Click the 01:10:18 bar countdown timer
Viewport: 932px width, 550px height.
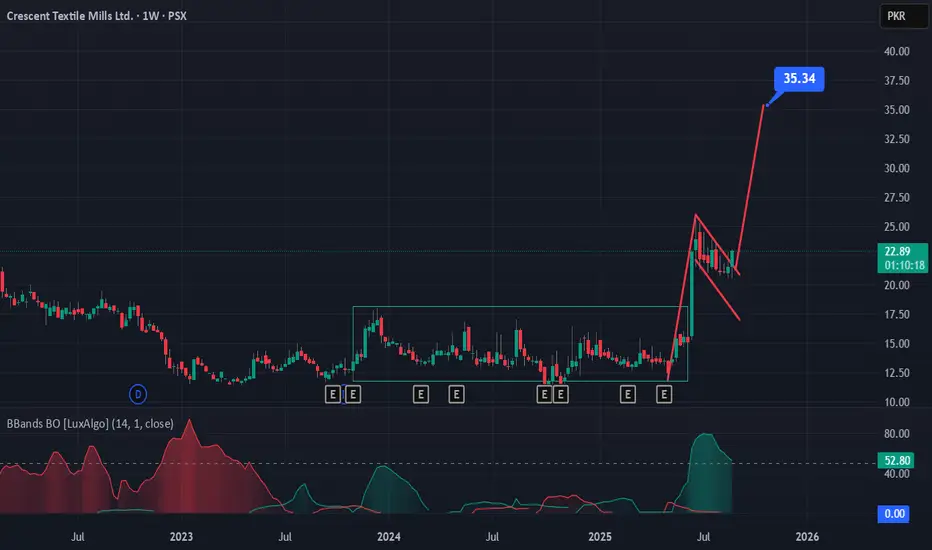pos(905,265)
